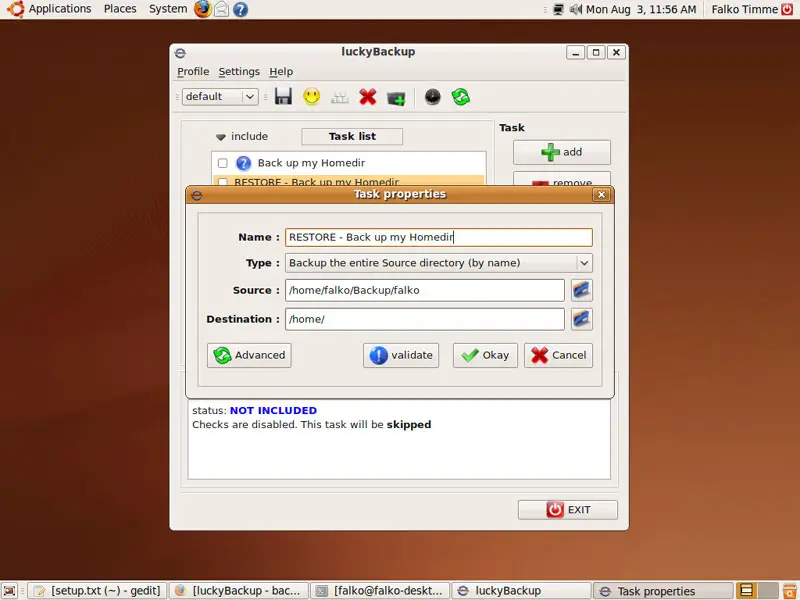
Task: Confirm with the Okay button
Action: [485, 355]
